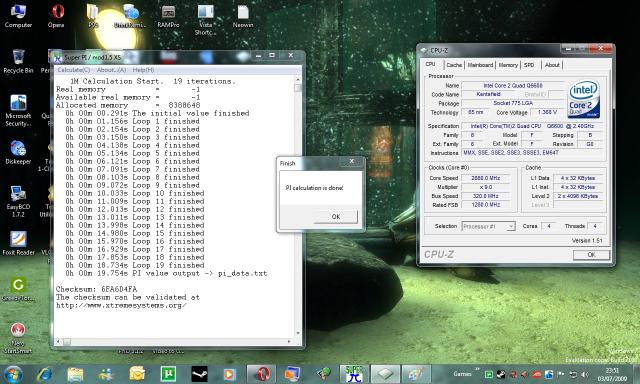640x384 pixels.
Task: Launch Microsoft Security desktop shortcut
Action: pyautogui.click(x=18, y=111)
